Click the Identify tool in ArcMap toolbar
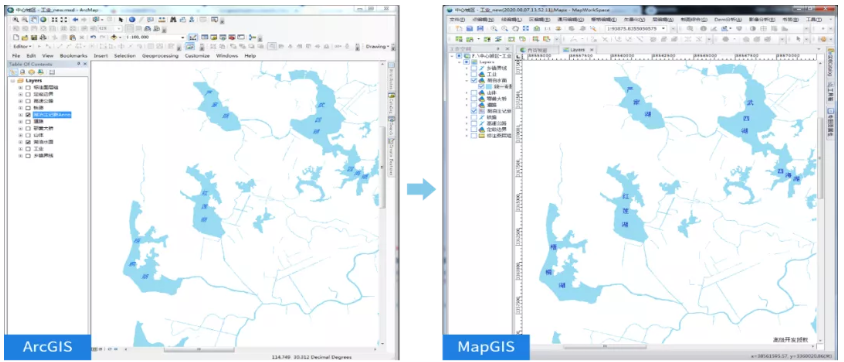Image resolution: width=844 pixels, height=362 pixels. point(132,19)
